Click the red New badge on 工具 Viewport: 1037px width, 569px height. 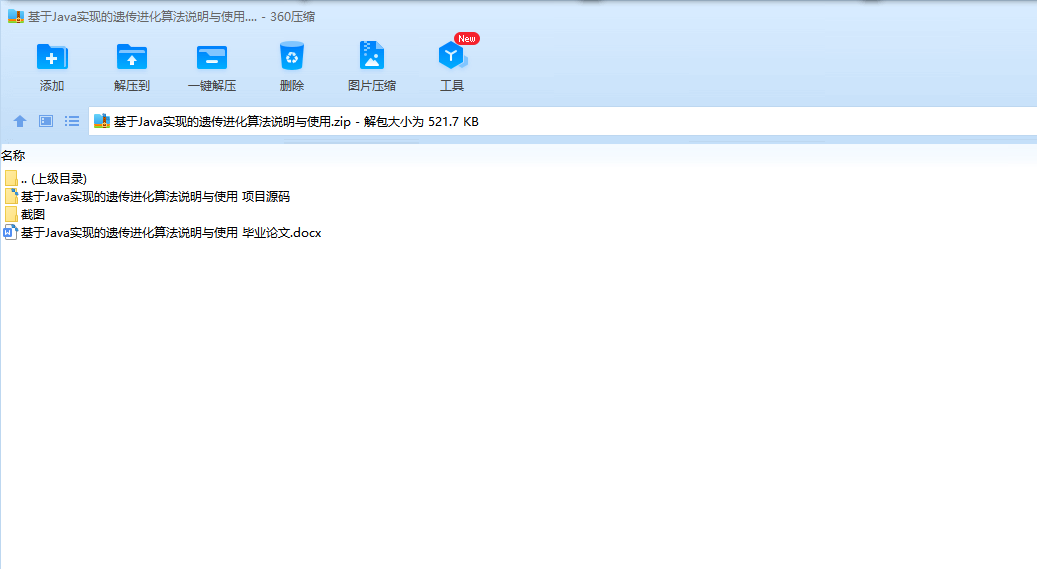point(467,39)
